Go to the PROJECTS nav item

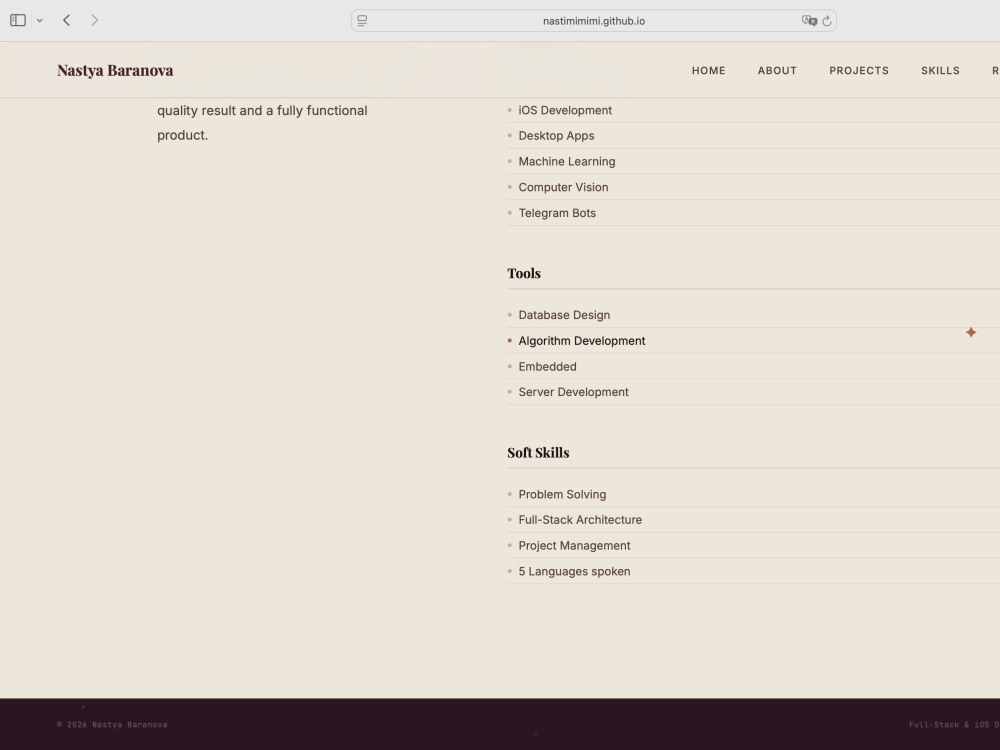point(859,71)
